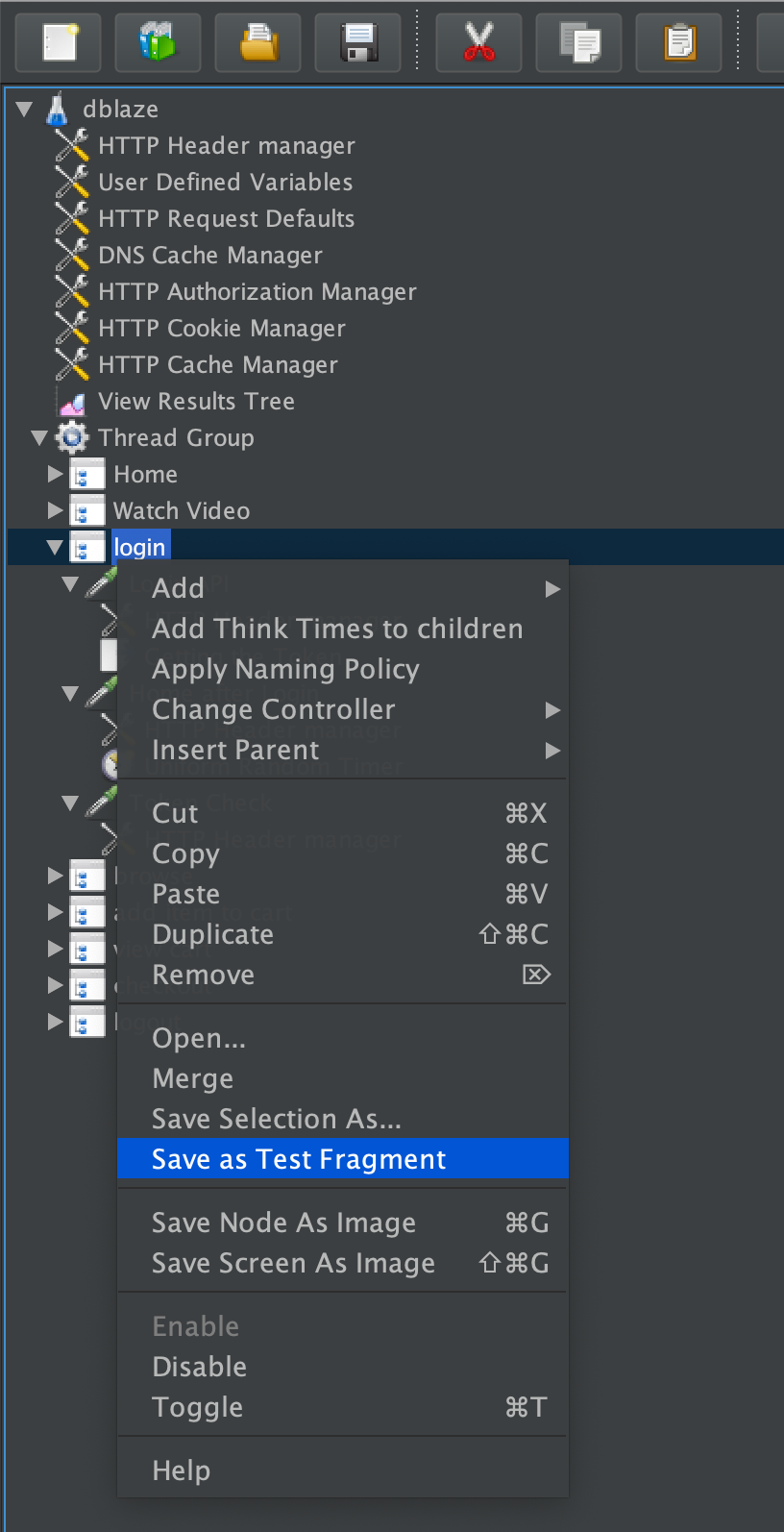Open the Insert Parent submenu
The image size is (784, 1532).
343,750
